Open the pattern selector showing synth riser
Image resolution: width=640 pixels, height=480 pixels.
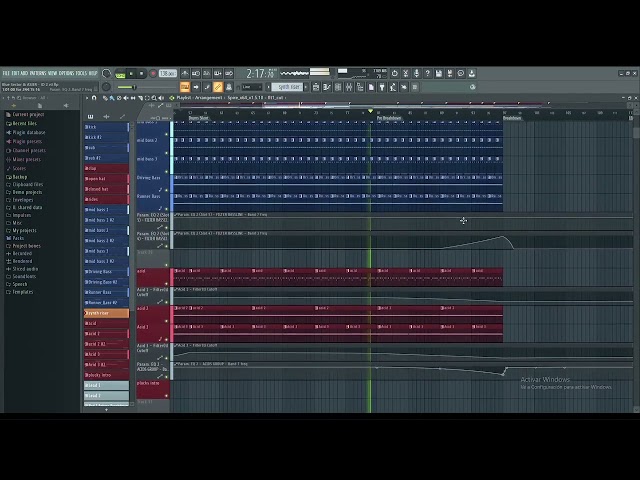(288, 87)
